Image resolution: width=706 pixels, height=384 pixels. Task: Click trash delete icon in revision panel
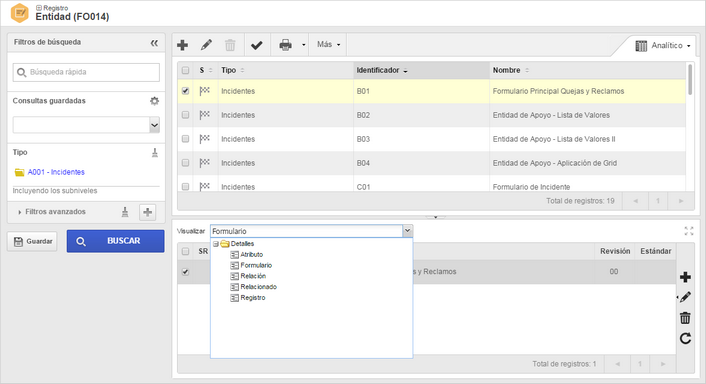click(685, 318)
